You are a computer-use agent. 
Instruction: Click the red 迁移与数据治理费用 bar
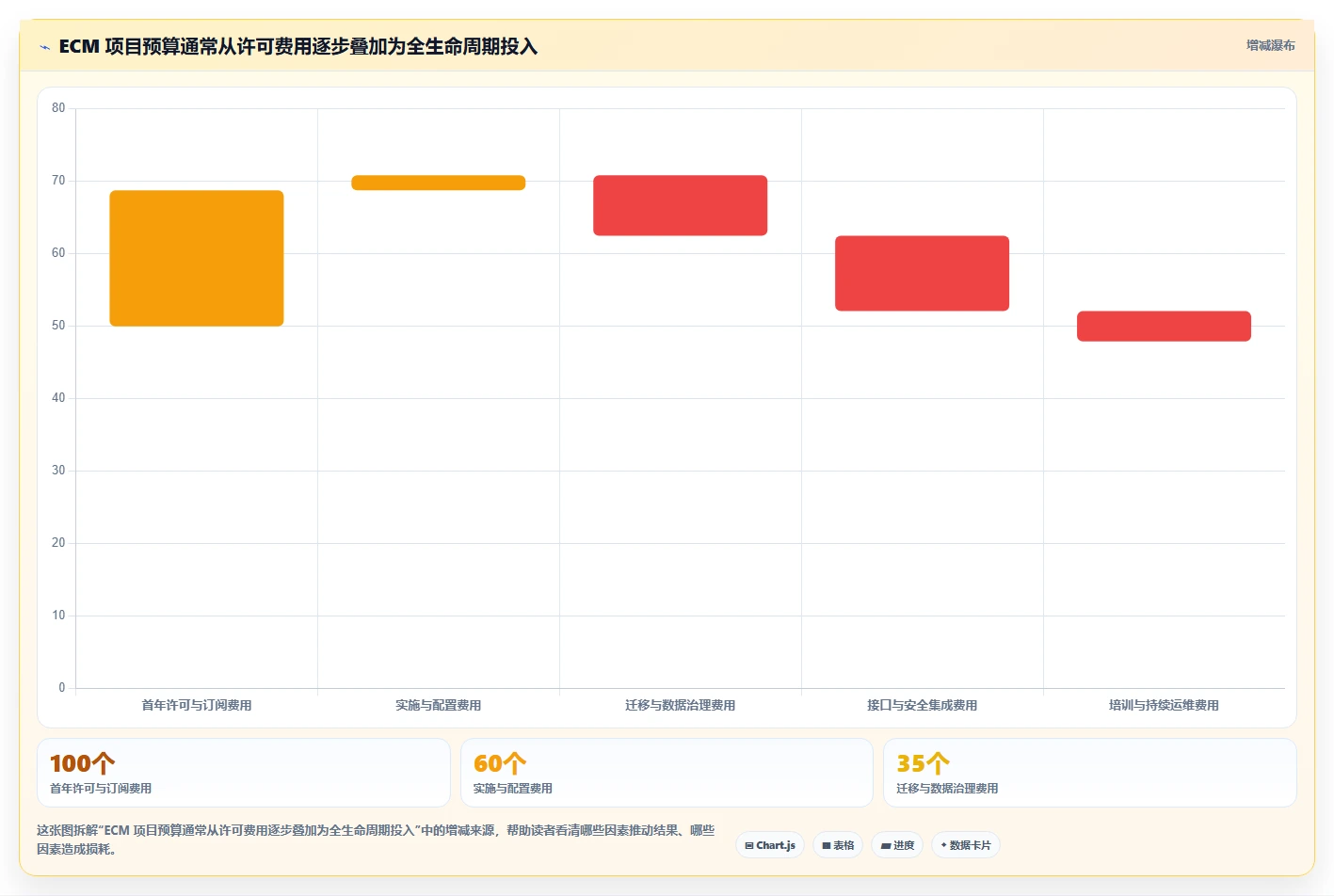[x=681, y=205]
